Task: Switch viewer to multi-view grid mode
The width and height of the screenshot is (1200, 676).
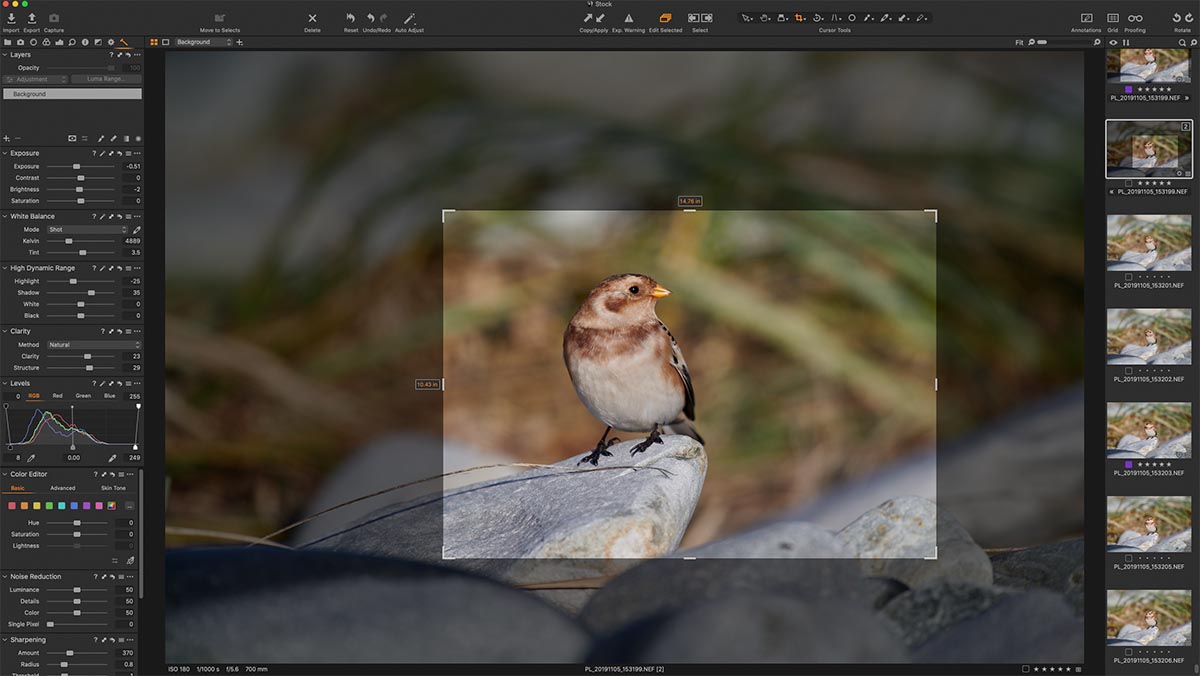Action: (x=154, y=42)
